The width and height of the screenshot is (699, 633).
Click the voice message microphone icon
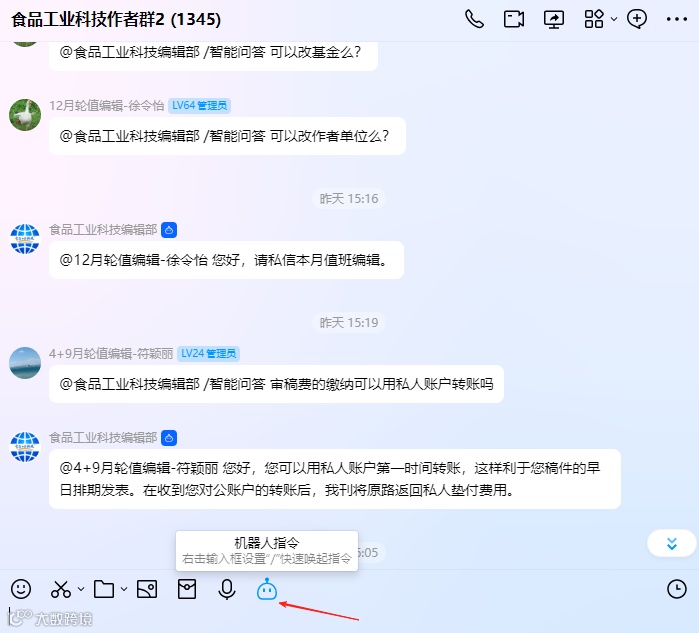pyautogui.click(x=227, y=589)
